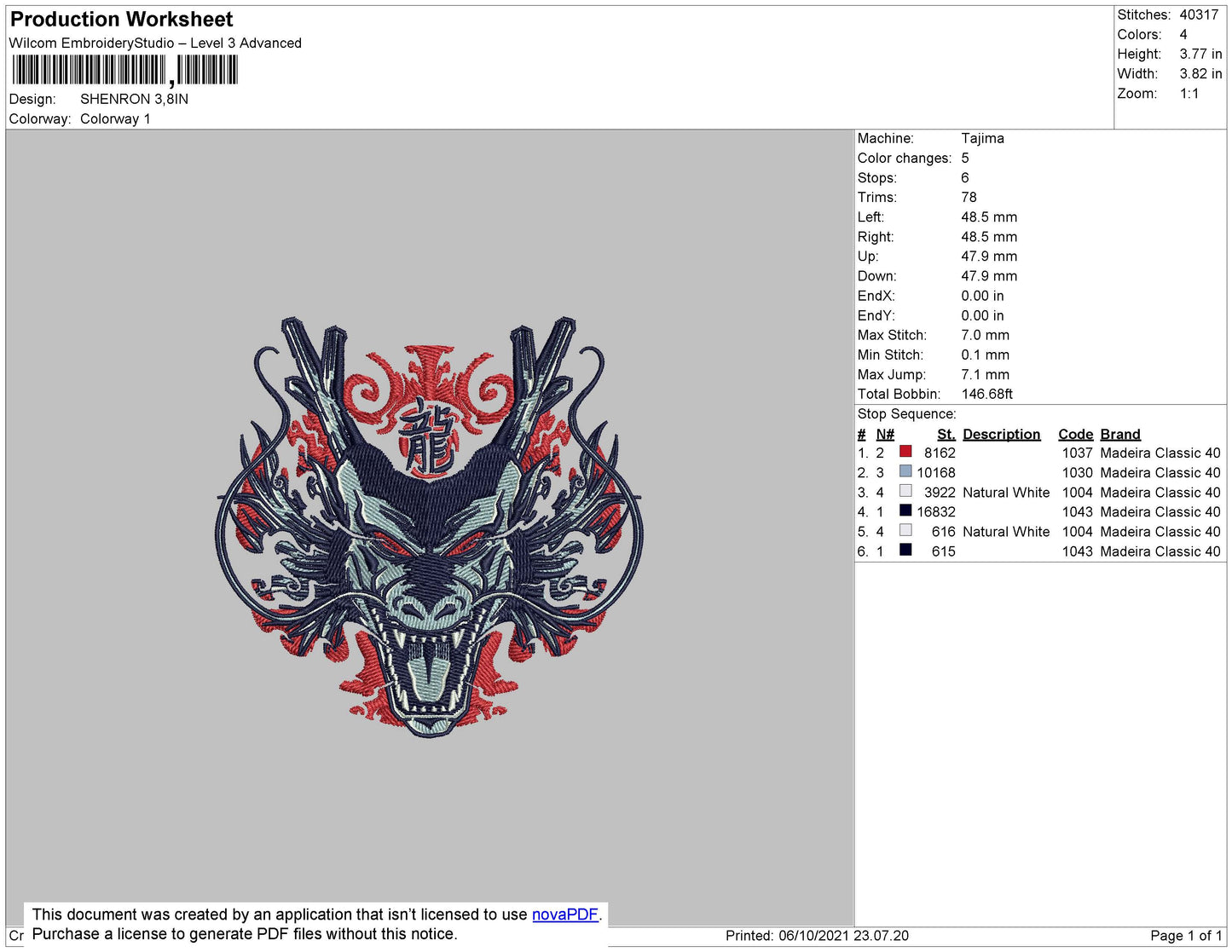Click the red swatch for code 1037
Screen dimensions: 1232x952
click(x=905, y=452)
